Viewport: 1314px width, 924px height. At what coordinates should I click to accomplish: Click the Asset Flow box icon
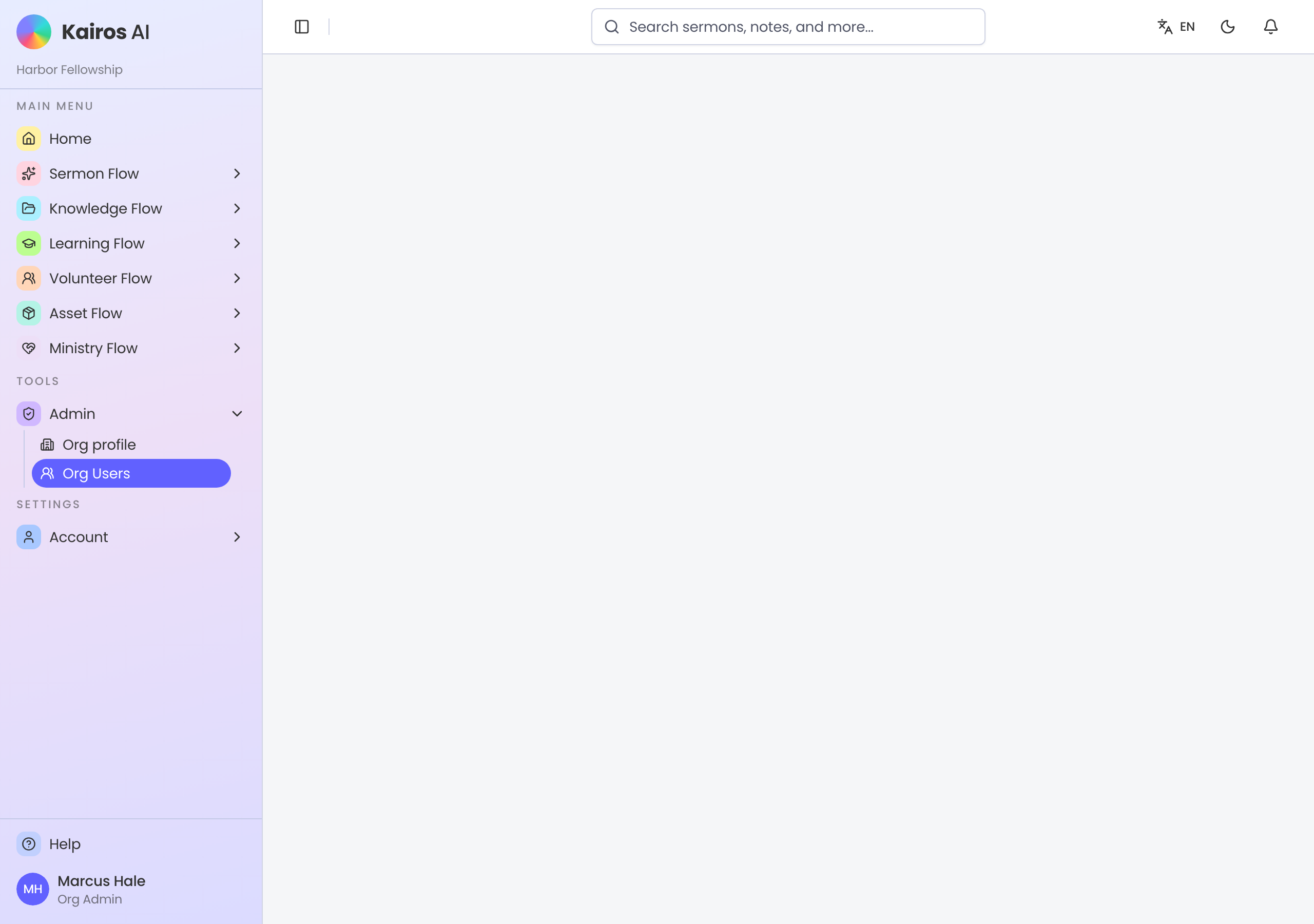tap(29, 314)
